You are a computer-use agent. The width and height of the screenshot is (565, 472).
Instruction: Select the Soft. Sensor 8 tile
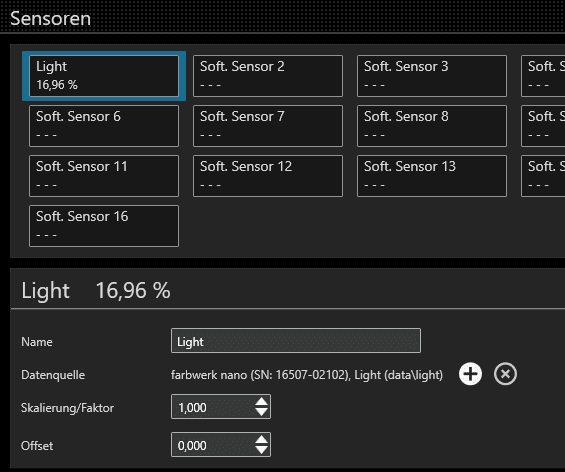click(432, 126)
